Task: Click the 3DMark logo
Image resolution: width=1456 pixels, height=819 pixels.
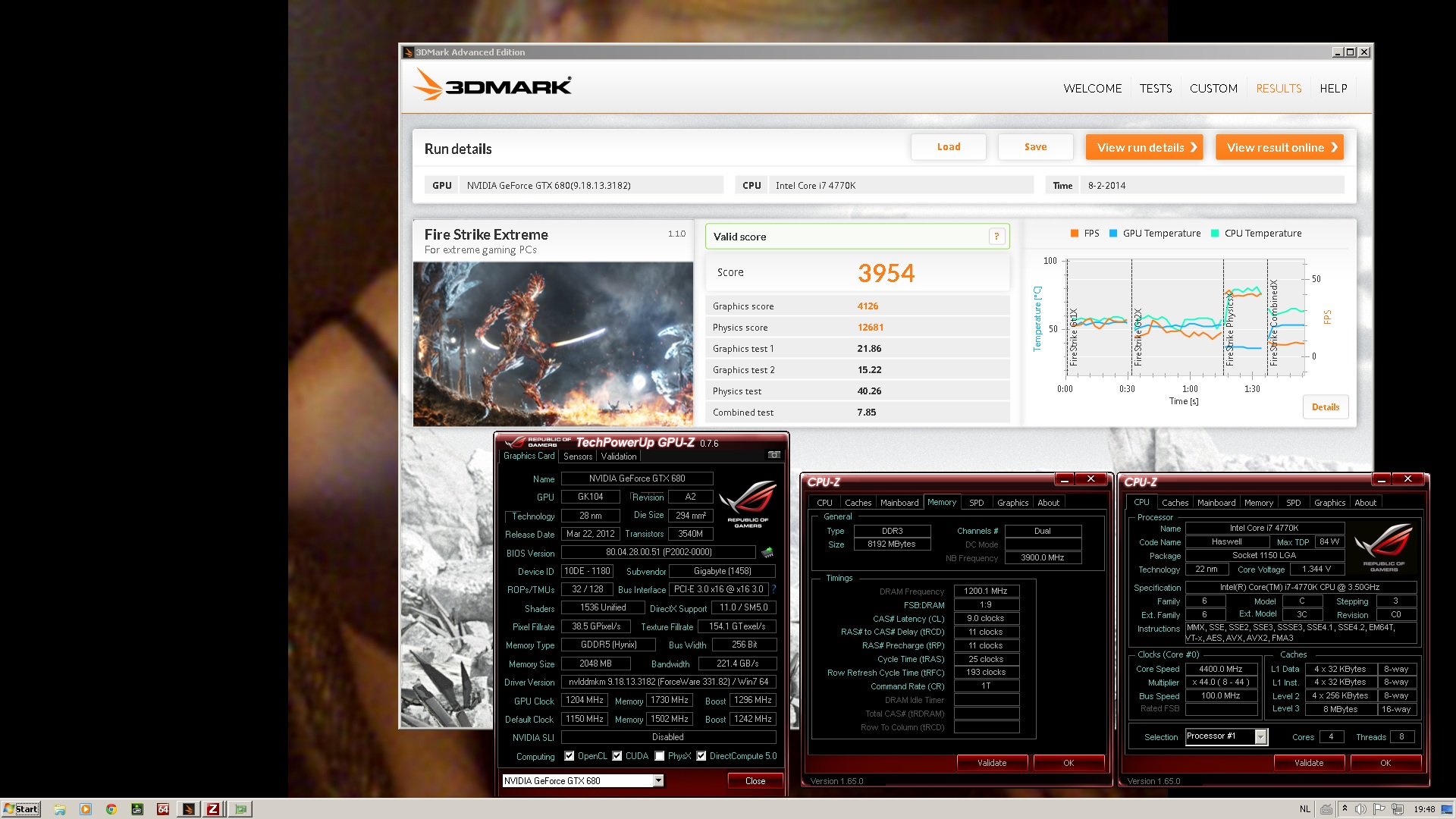Action: point(492,86)
